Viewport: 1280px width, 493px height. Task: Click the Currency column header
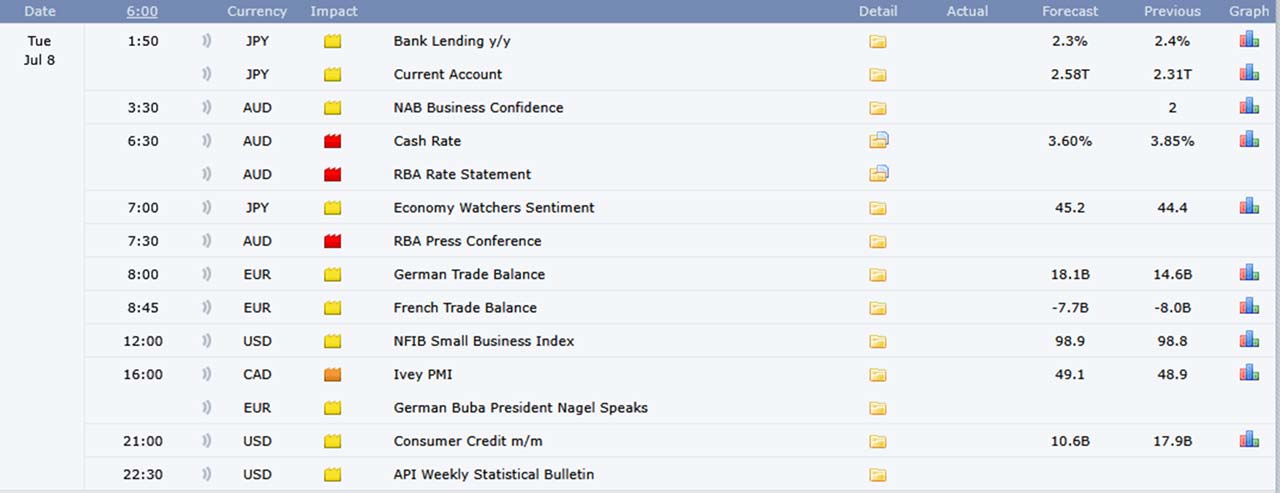(257, 11)
